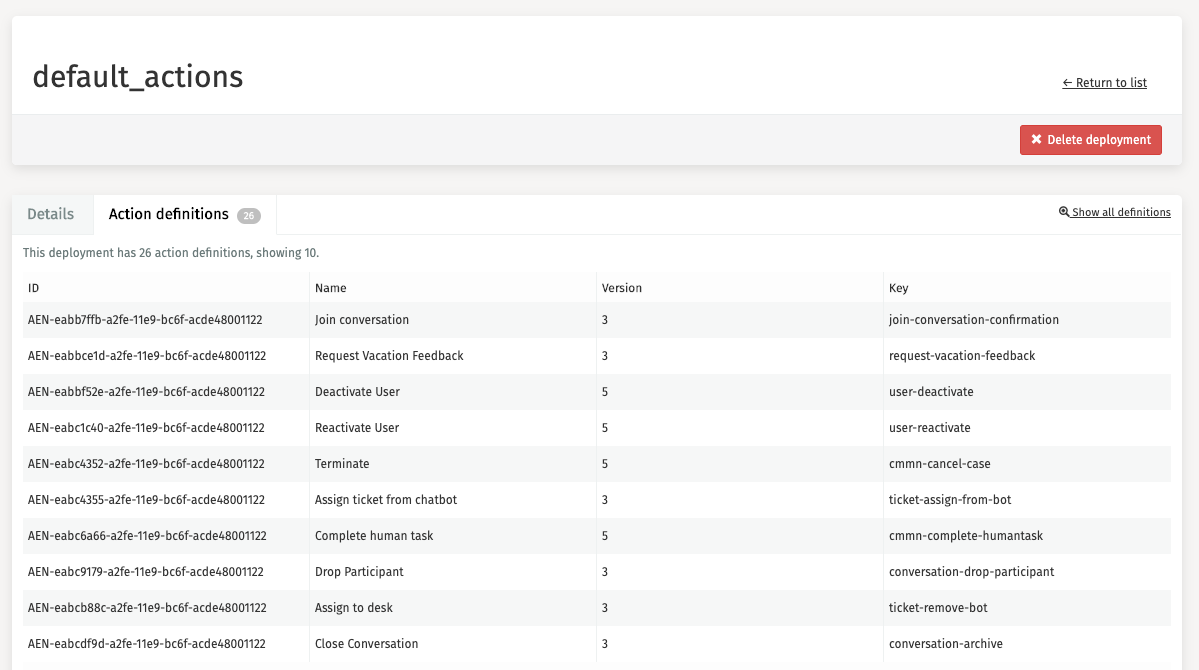Click the Key column header
This screenshot has width=1199, height=670.
click(x=898, y=288)
